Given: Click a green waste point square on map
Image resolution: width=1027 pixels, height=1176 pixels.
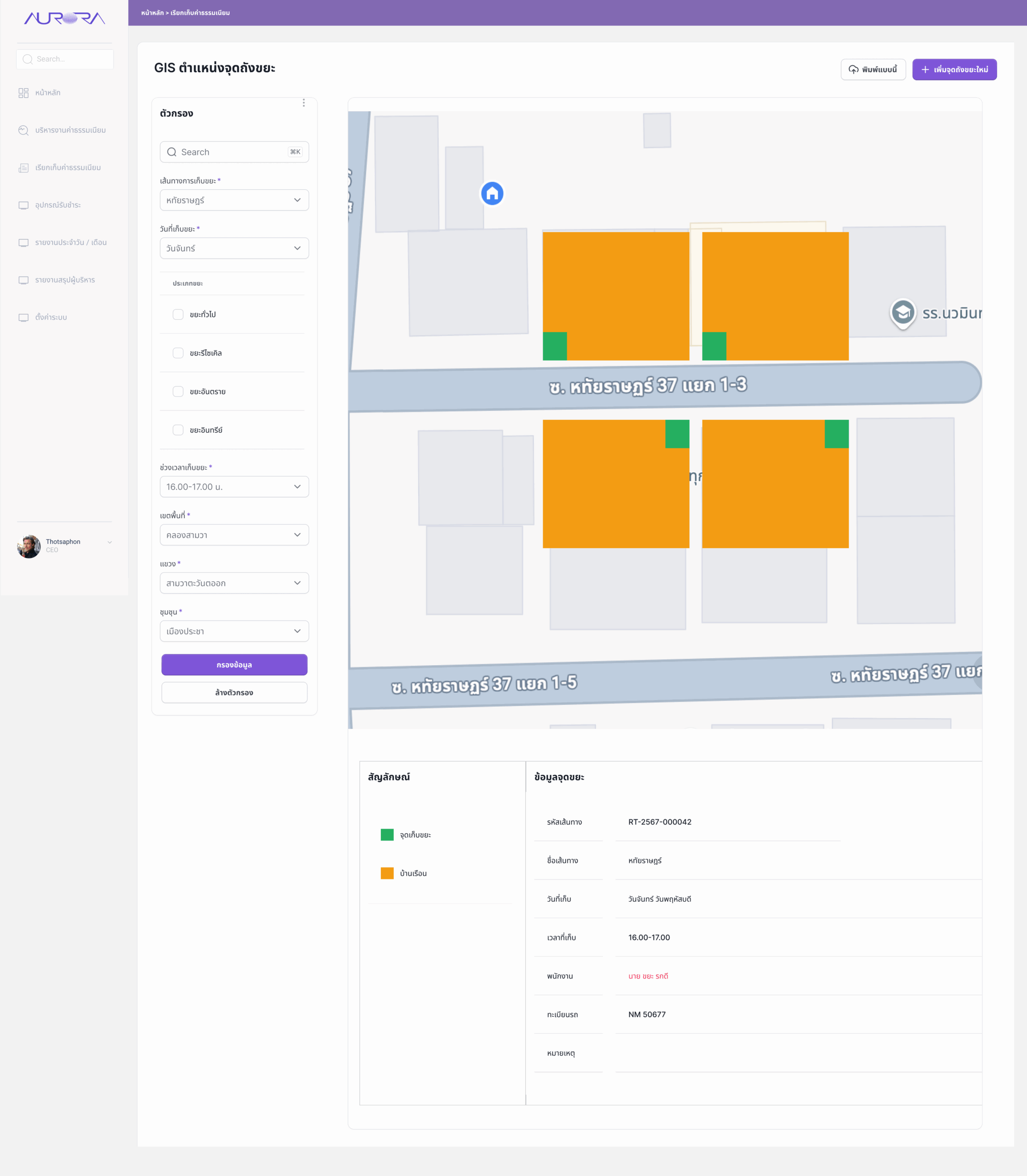Looking at the screenshot, I should 555,346.
